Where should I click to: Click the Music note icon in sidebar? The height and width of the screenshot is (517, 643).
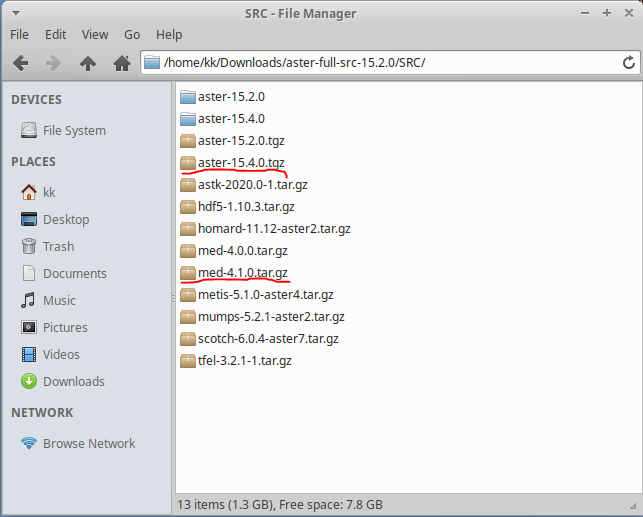pyautogui.click(x=28, y=300)
